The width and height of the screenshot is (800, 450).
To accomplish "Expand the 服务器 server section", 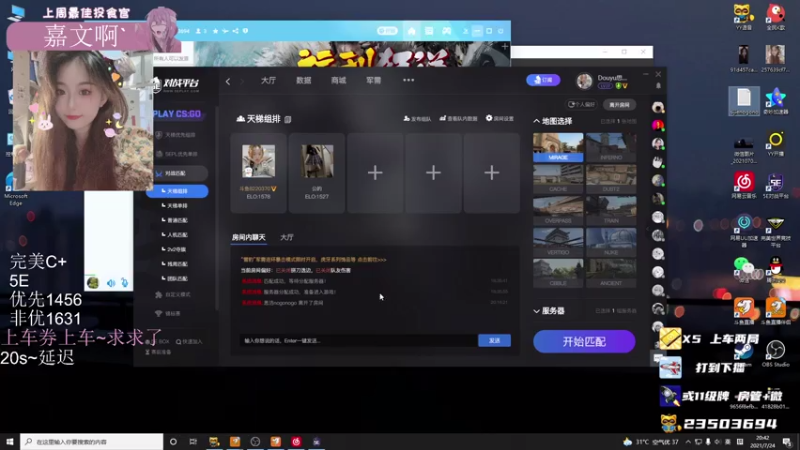I will click(x=537, y=311).
